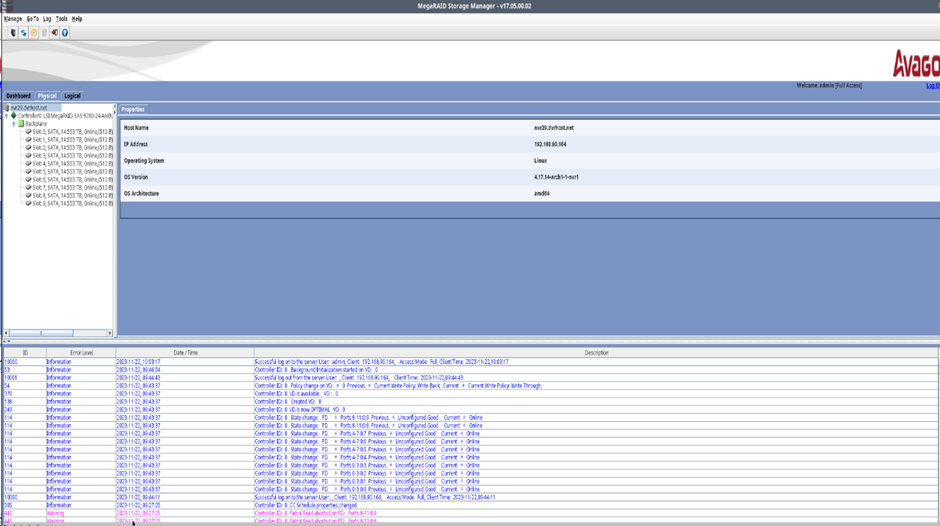Click the orange circular toolbar icon
Viewport: 940px width, 526px height.
(34, 33)
